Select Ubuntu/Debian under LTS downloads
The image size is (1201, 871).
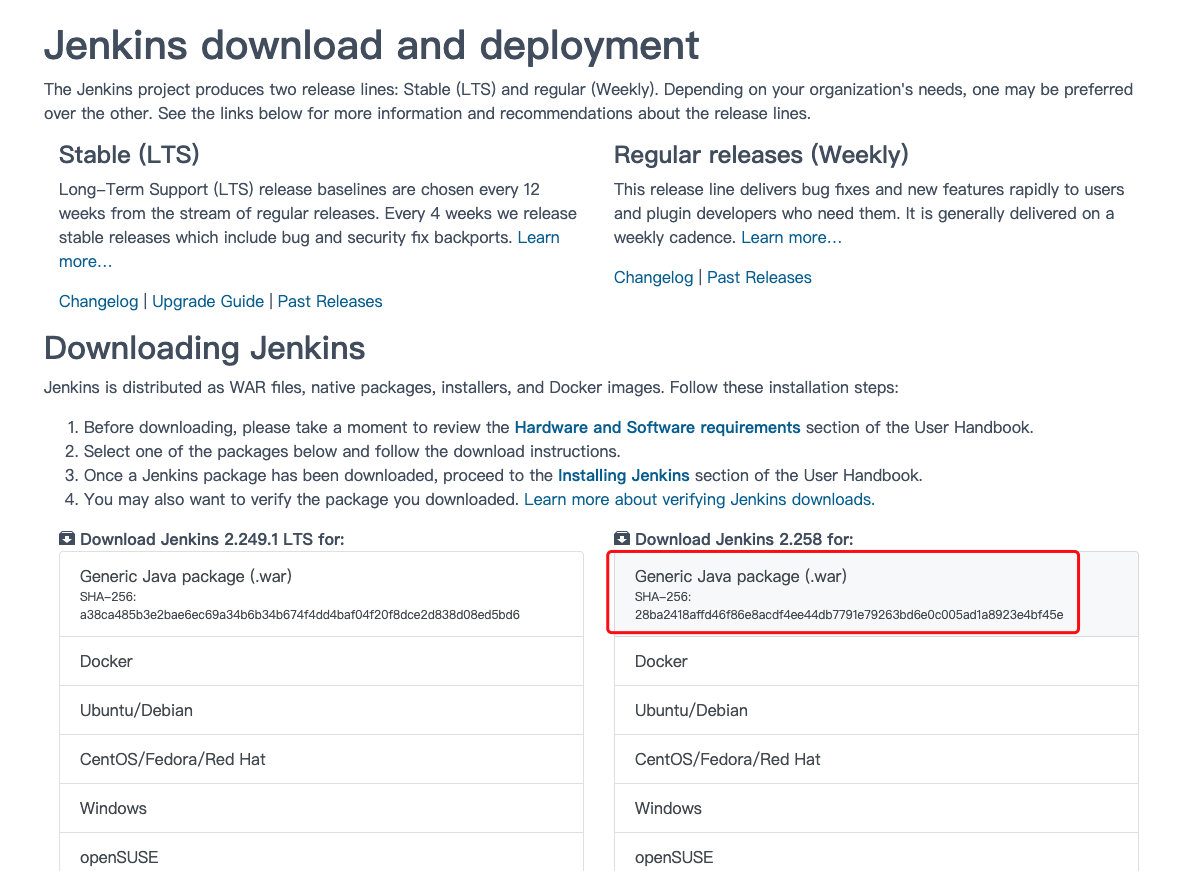321,710
